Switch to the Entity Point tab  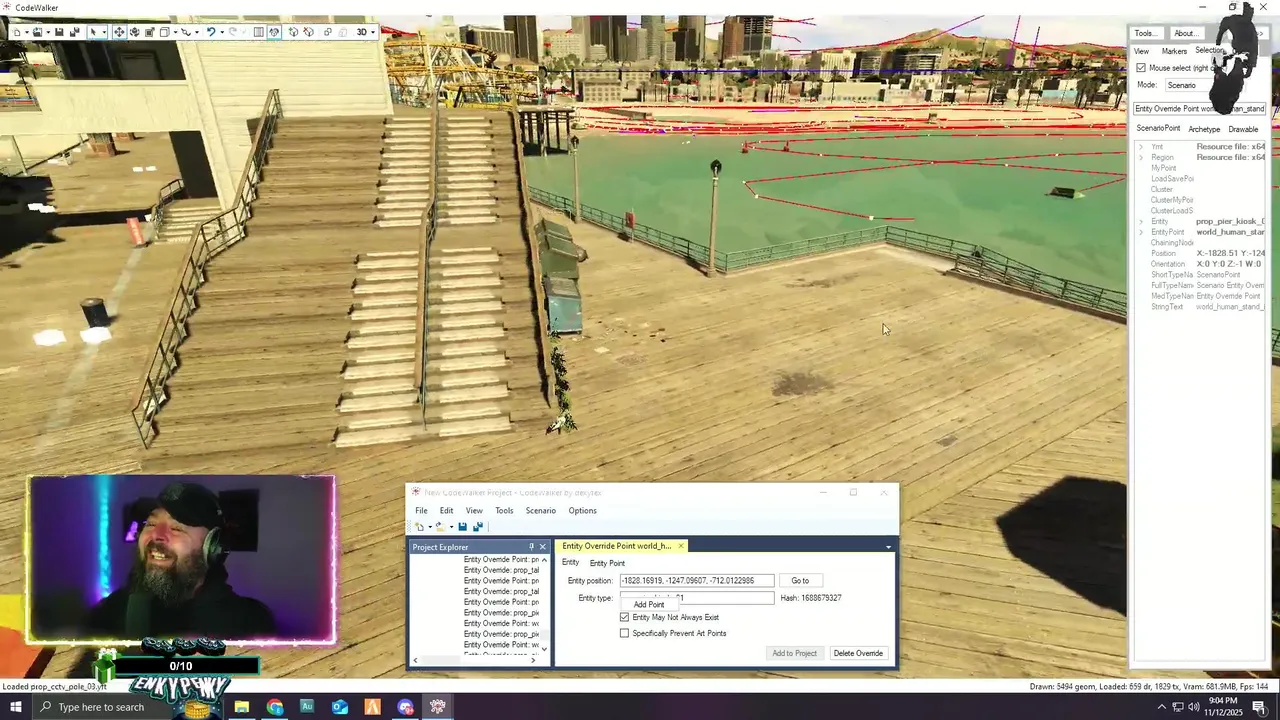607,563
